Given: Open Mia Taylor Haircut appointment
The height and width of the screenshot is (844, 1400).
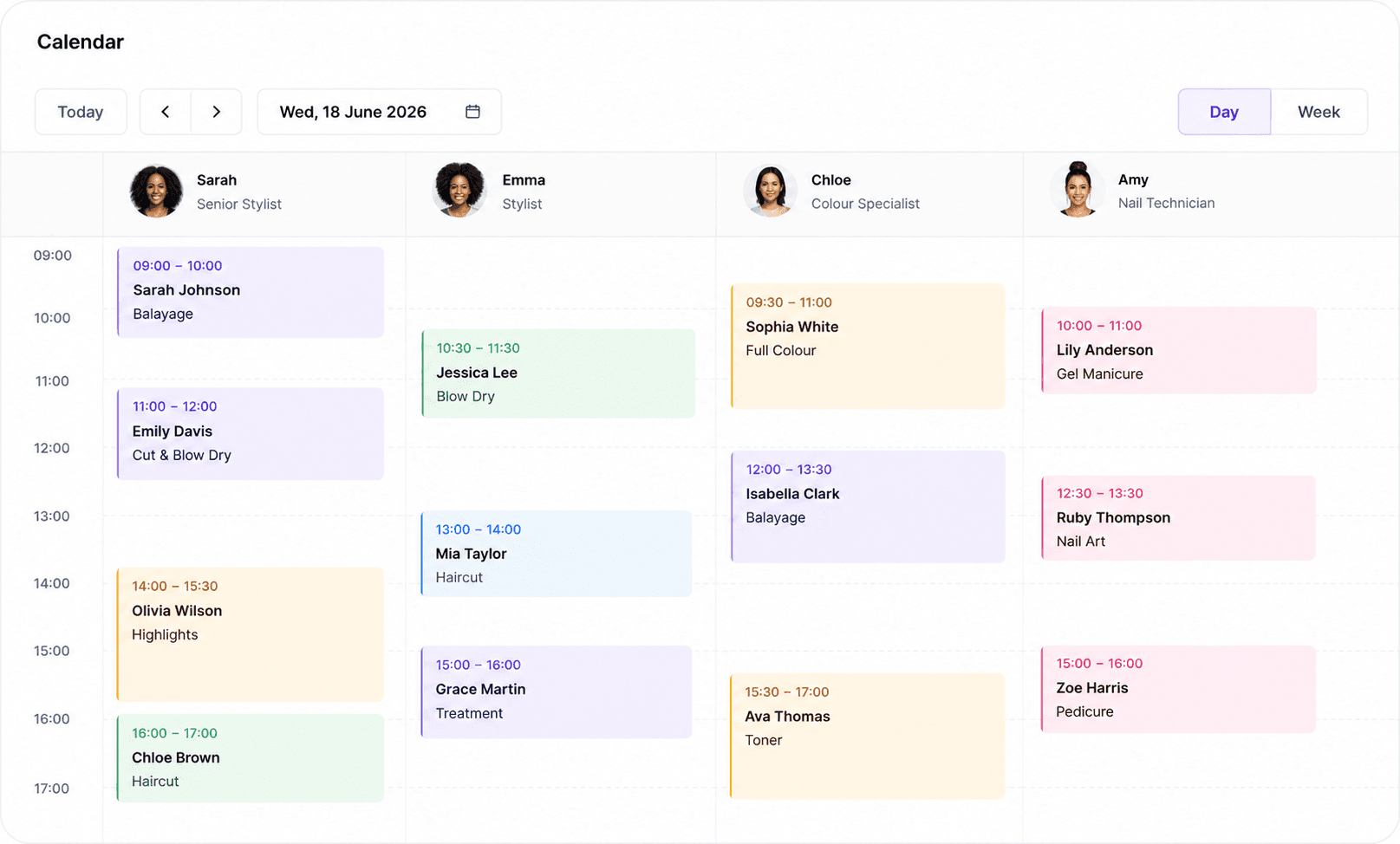Looking at the screenshot, I should [x=557, y=554].
